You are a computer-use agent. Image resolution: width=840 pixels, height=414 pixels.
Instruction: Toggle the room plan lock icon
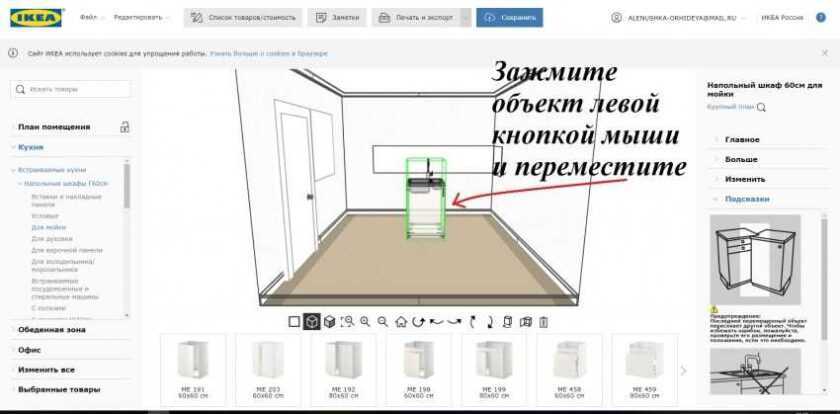pyautogui.click(x=125, y=127)
